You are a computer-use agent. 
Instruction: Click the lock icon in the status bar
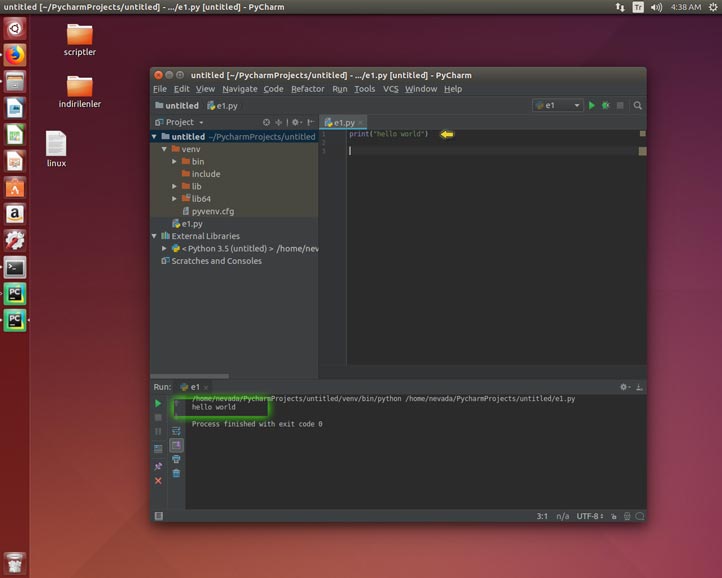pyautogui.click(x=614, y=516)
